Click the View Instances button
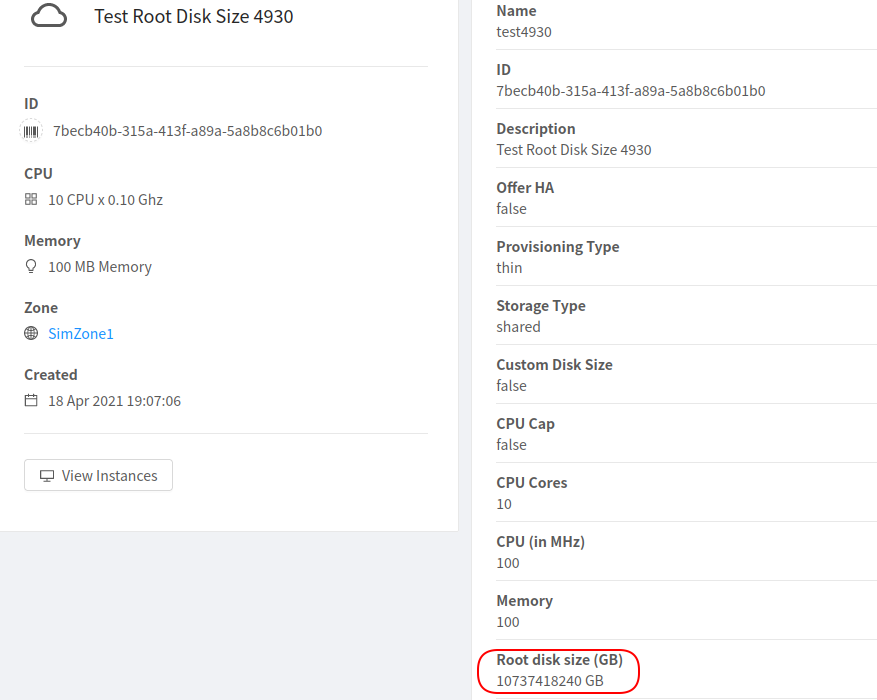 98,475
